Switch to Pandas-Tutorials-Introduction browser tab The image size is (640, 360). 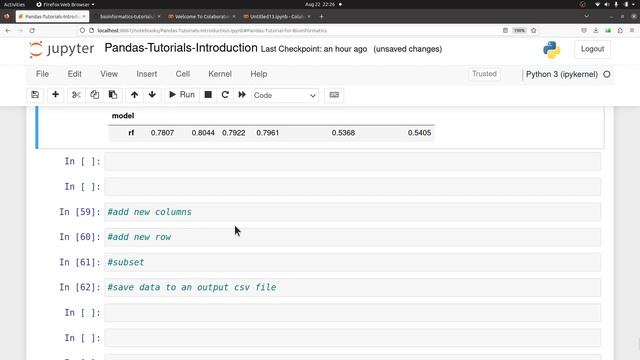pos(52,16)
